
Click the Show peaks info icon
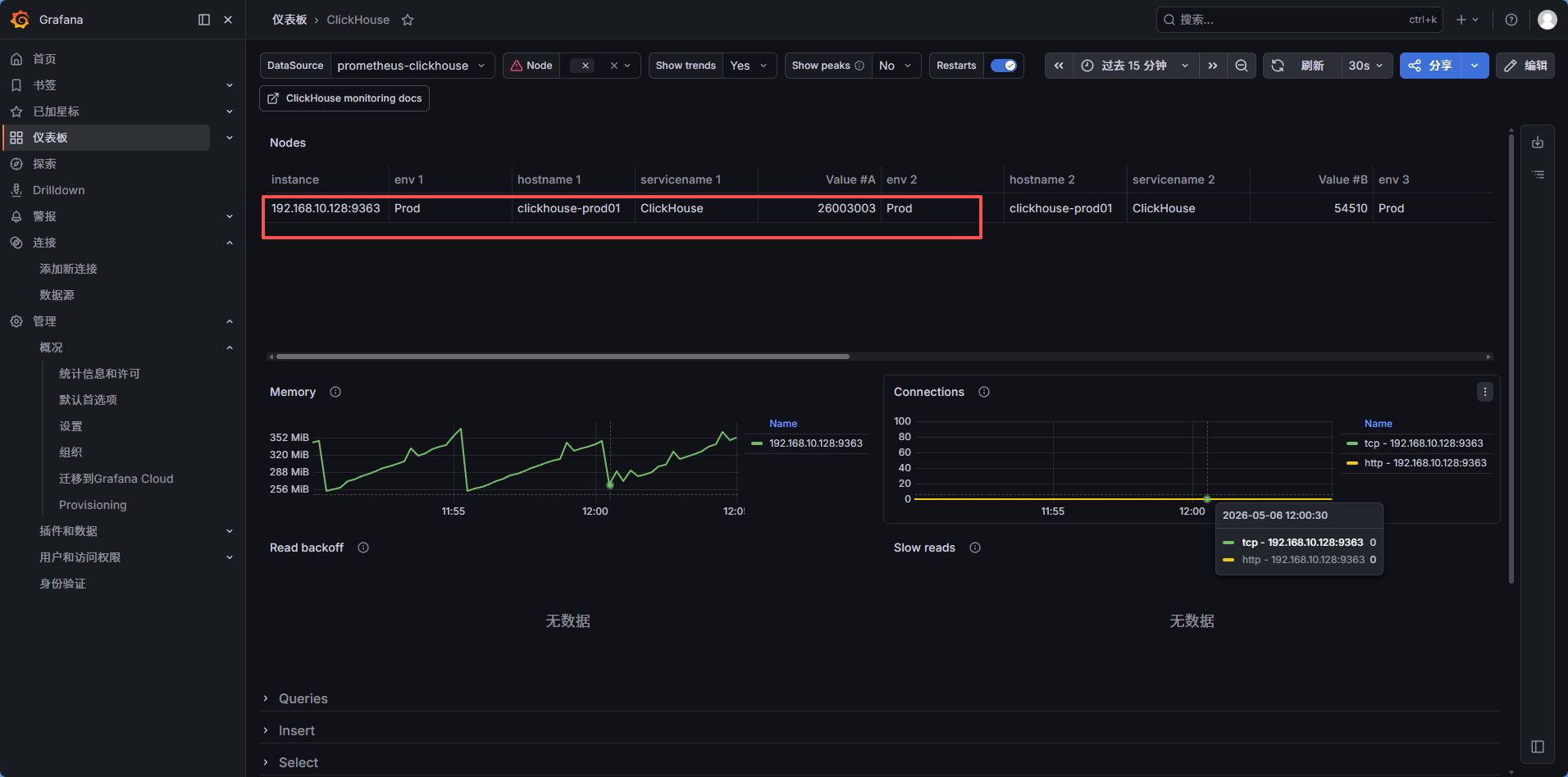(x=859, y=66)
